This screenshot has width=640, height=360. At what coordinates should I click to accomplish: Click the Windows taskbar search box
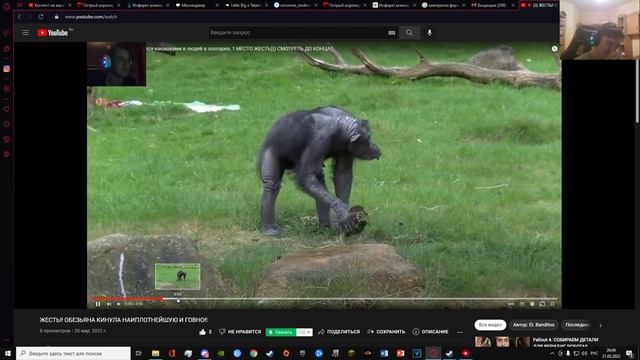point(73,353)
